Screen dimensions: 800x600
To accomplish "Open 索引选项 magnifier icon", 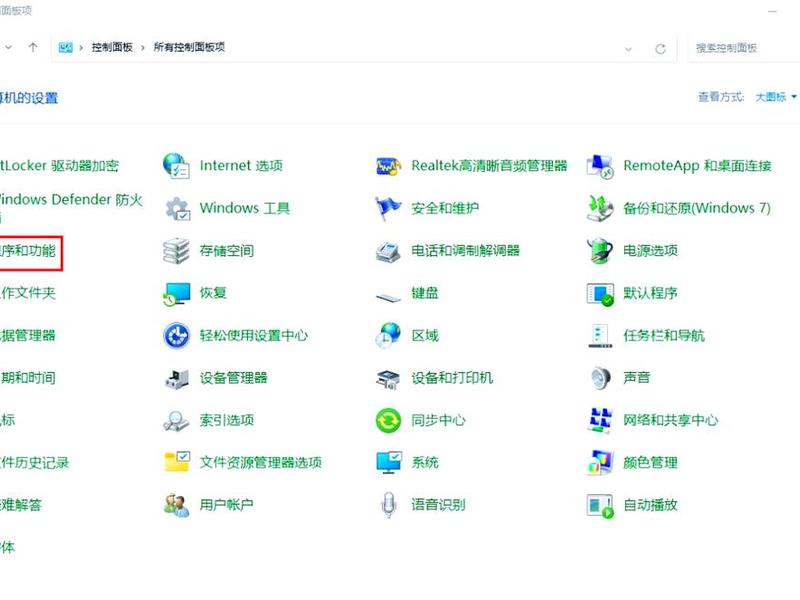I will [176, 421].
